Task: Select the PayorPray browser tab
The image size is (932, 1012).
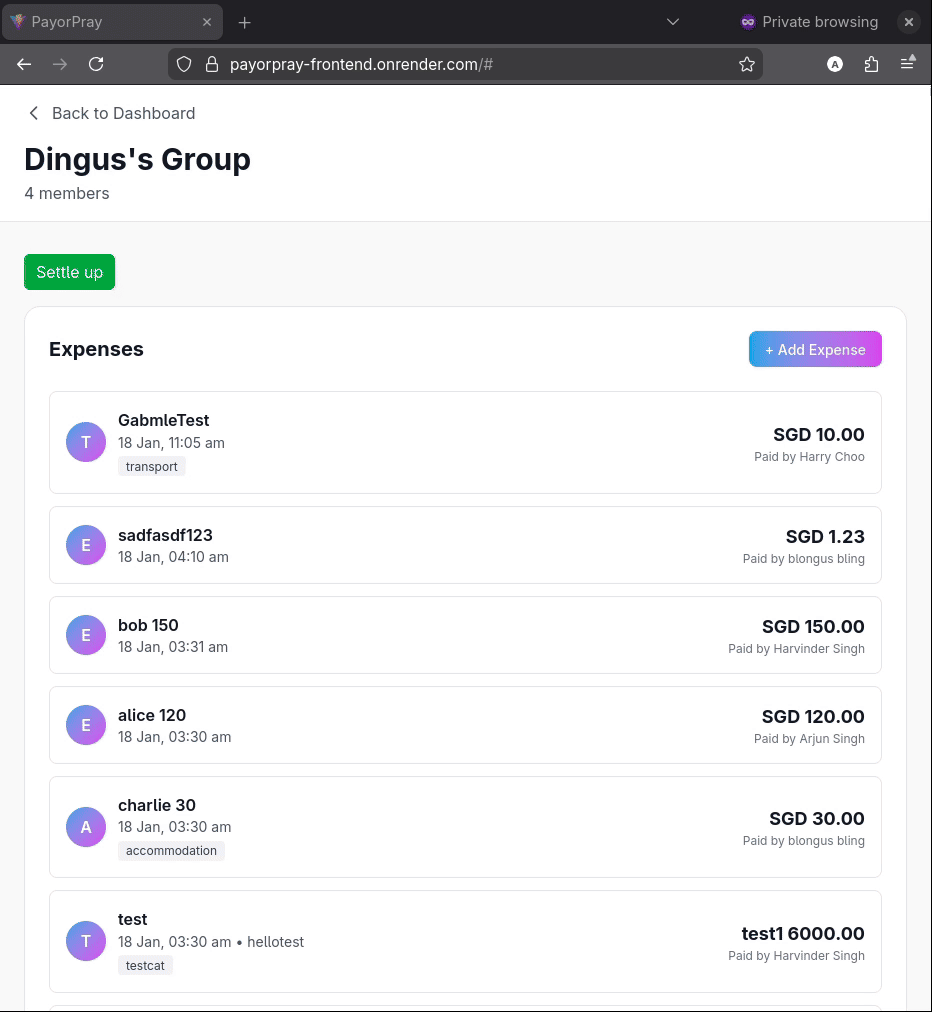Action: pyautogui.click(x=100, y=22)
